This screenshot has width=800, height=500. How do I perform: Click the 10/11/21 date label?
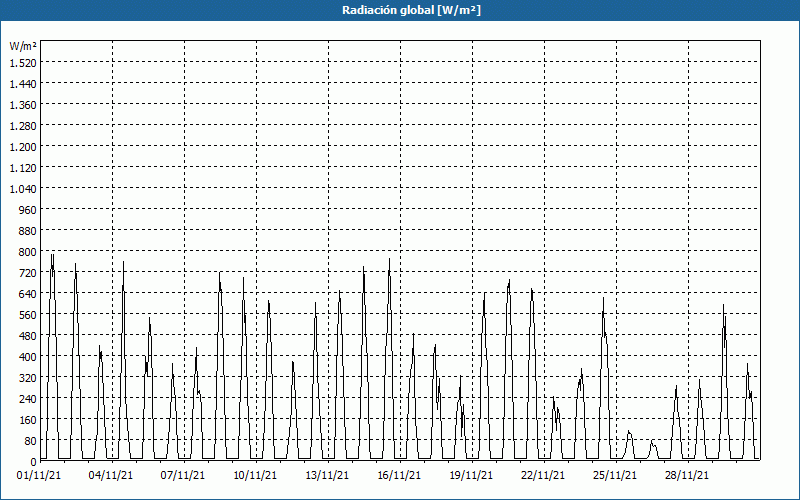pos(255,475)
